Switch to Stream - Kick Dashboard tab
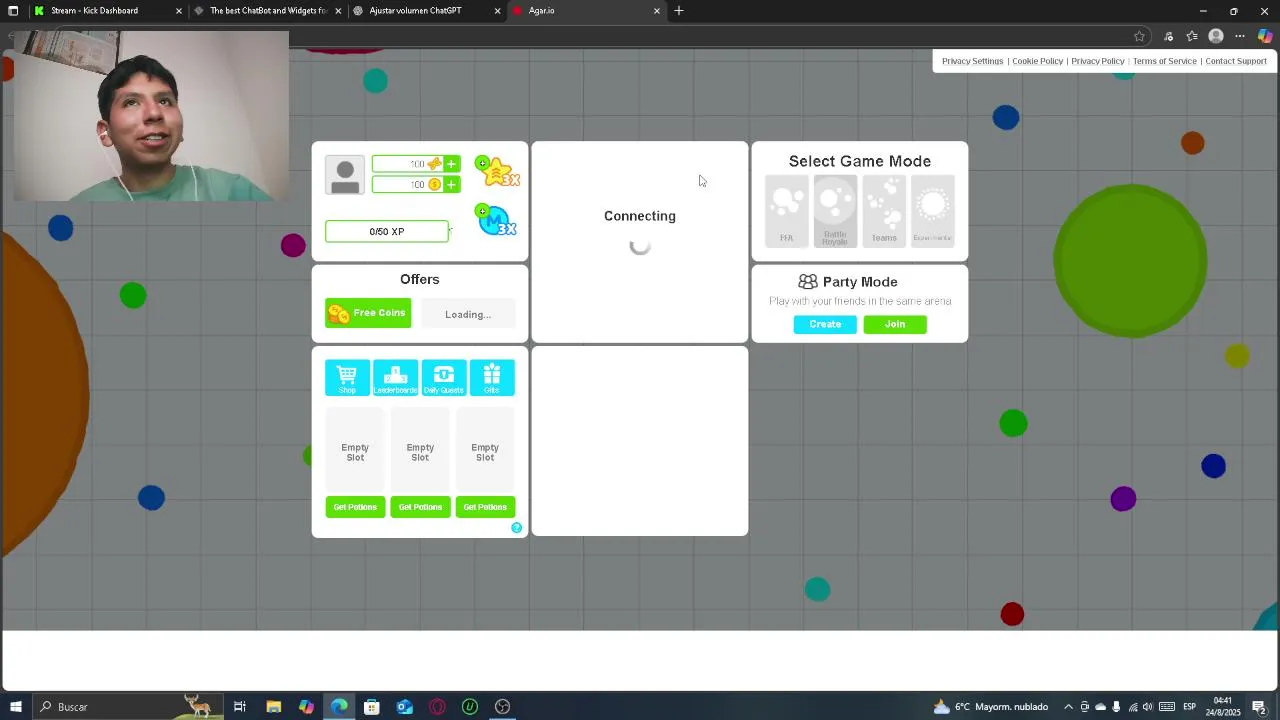The image size is (1280, 720). (x=107, y=11)
